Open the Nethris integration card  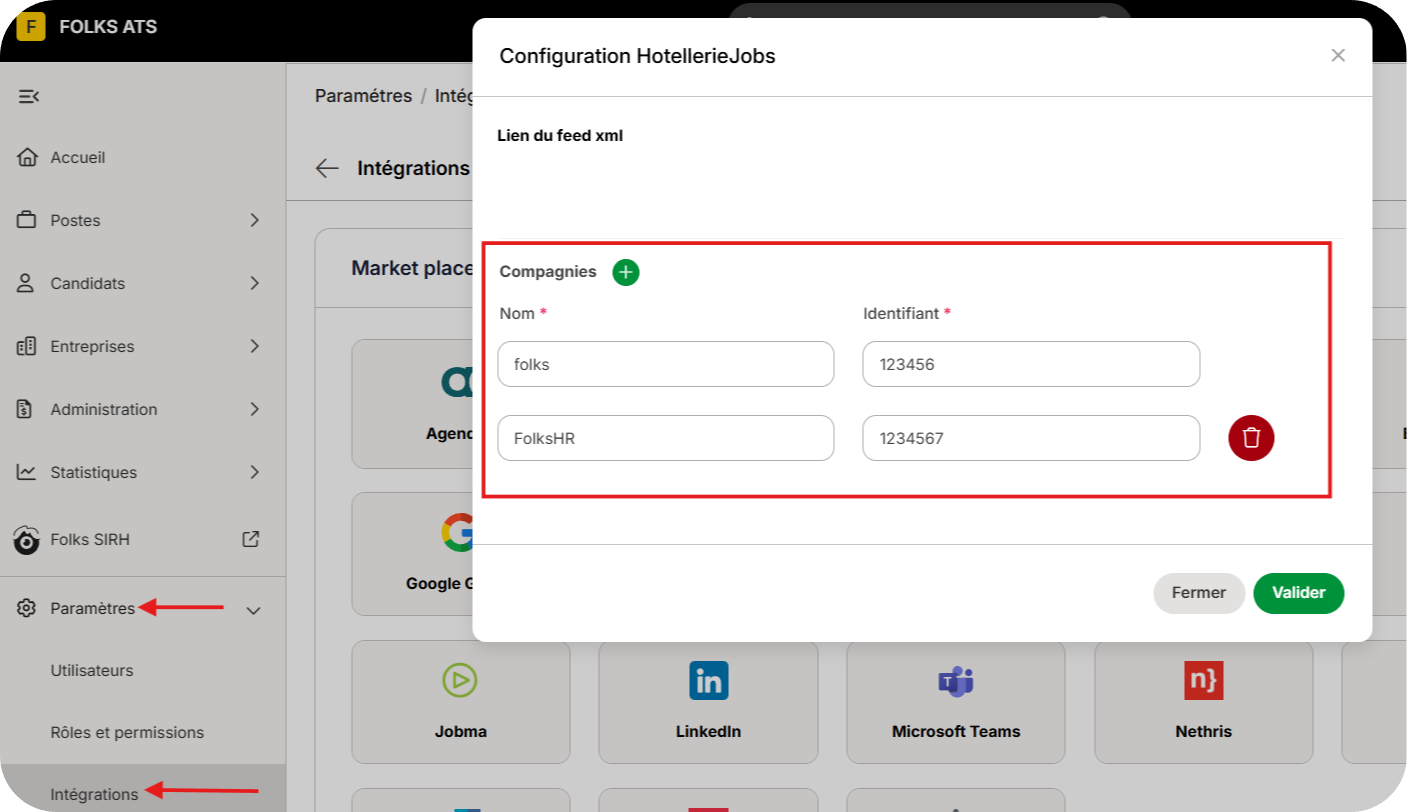point(1204,702)
